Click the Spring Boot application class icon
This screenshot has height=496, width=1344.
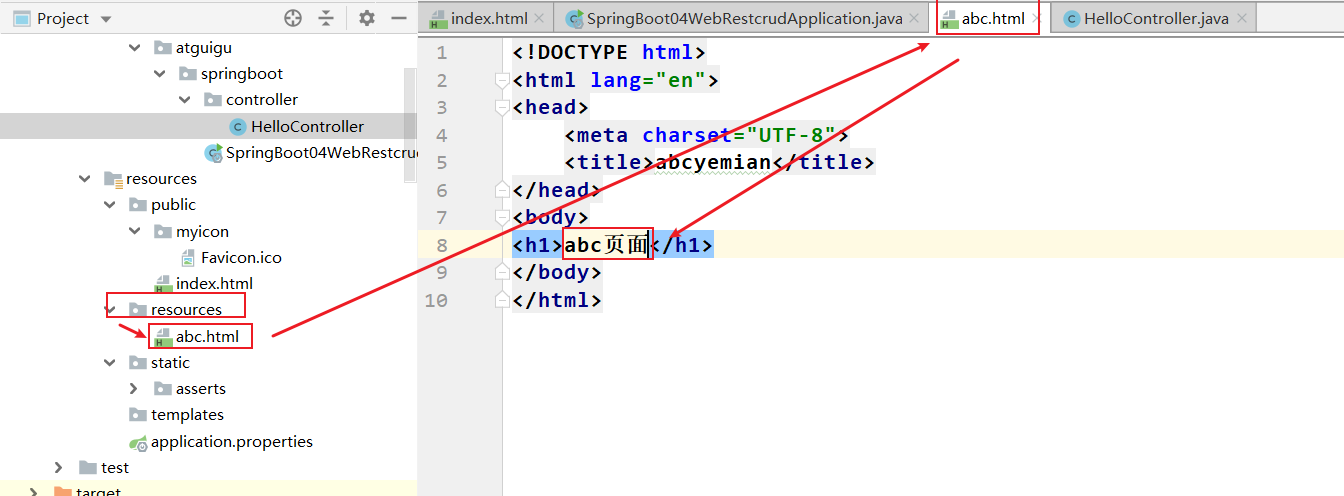(x=213, y=152)
